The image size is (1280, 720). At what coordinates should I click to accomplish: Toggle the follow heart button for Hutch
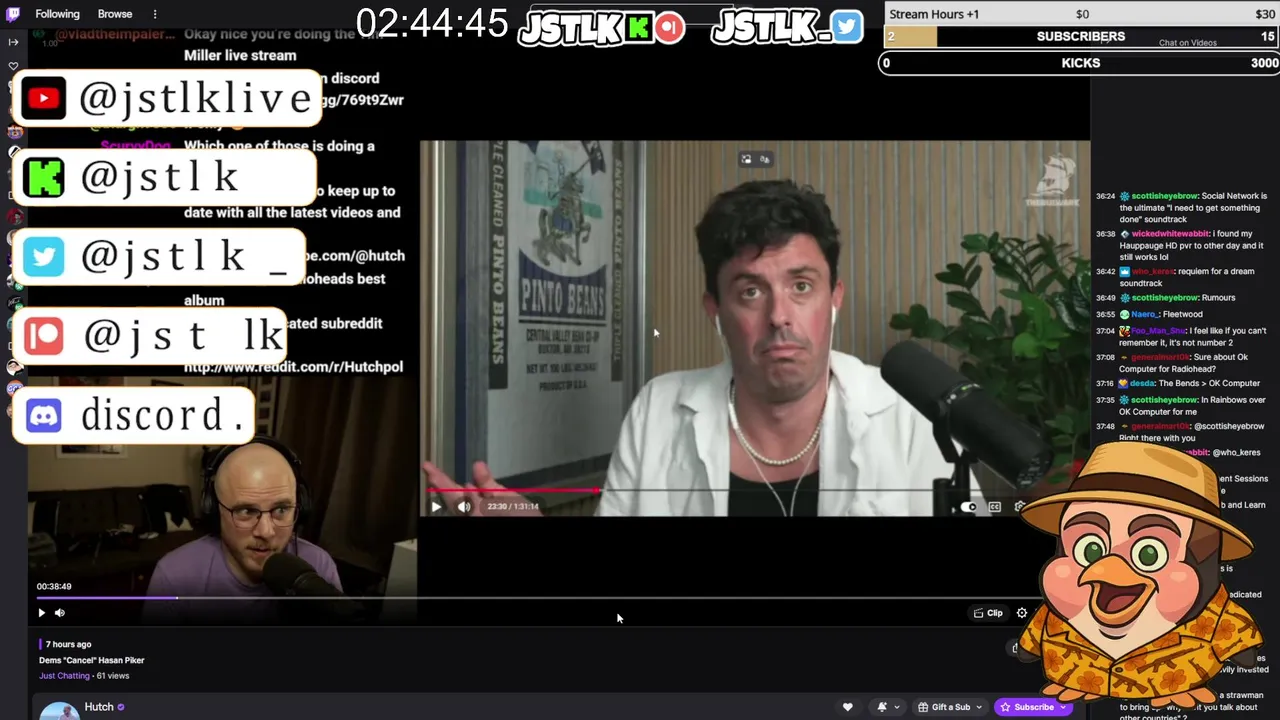pos(847,707)
